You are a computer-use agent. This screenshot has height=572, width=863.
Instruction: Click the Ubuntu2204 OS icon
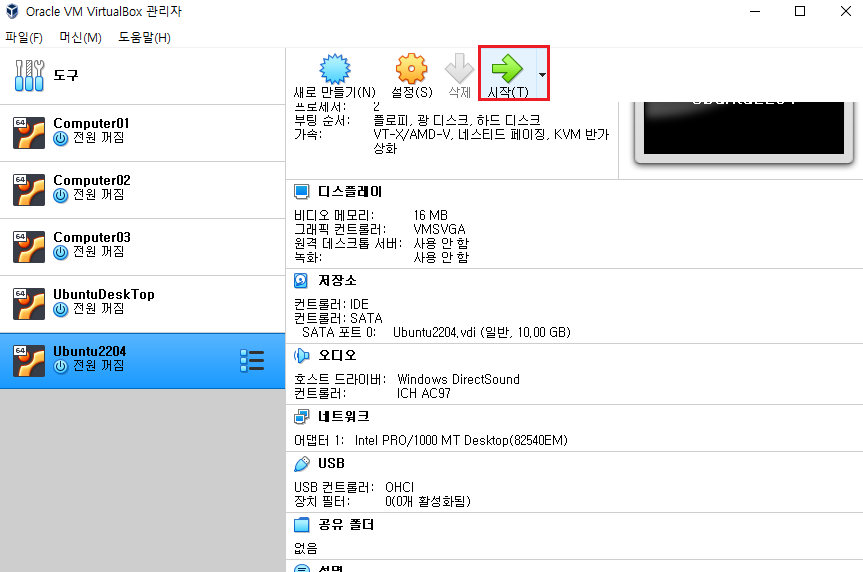[29, 361]
